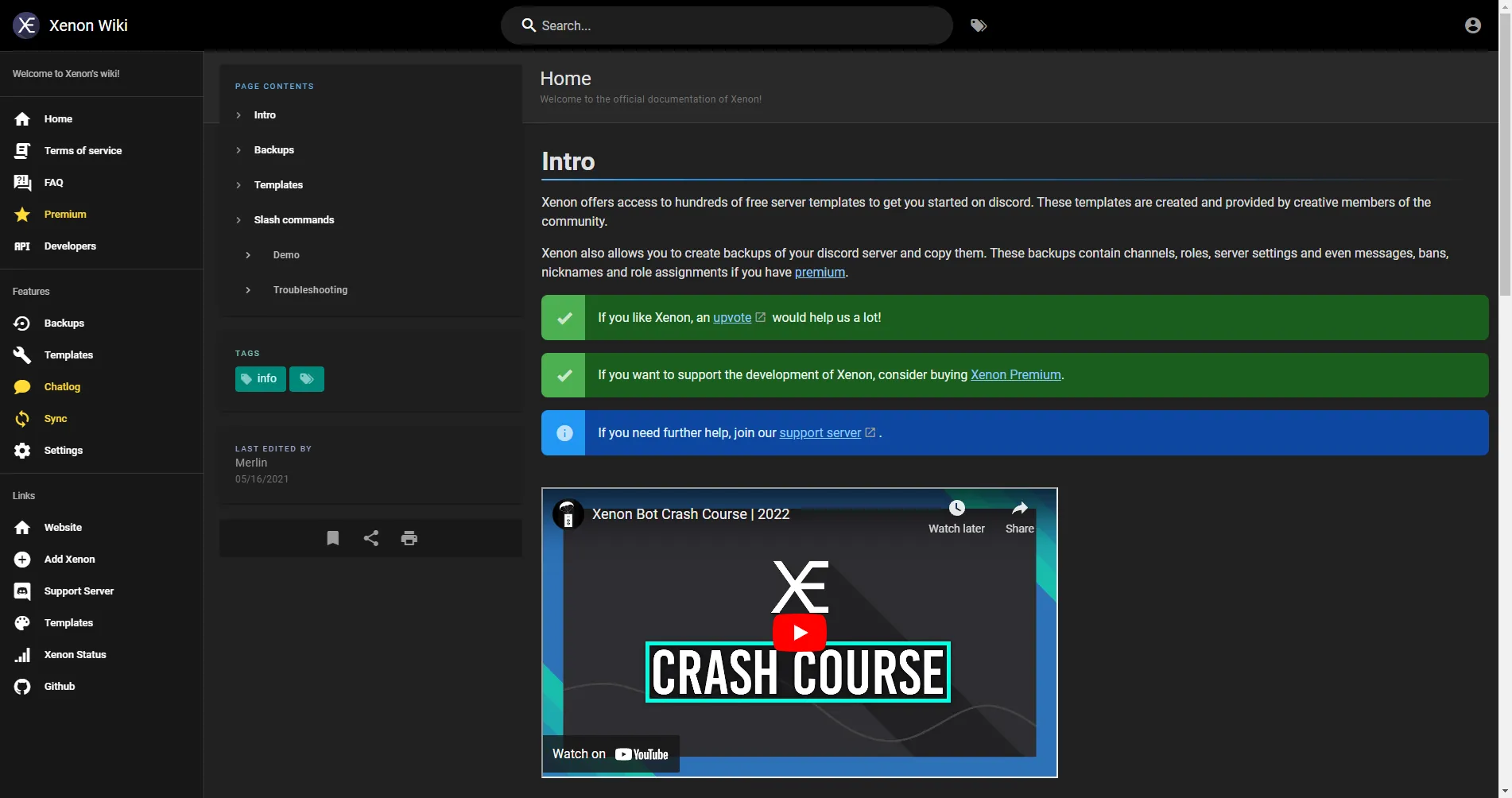Viewport: 1512px width, 798px height.
Task: Click the Home house icon in sidebar
Action: tap(22, 119)
